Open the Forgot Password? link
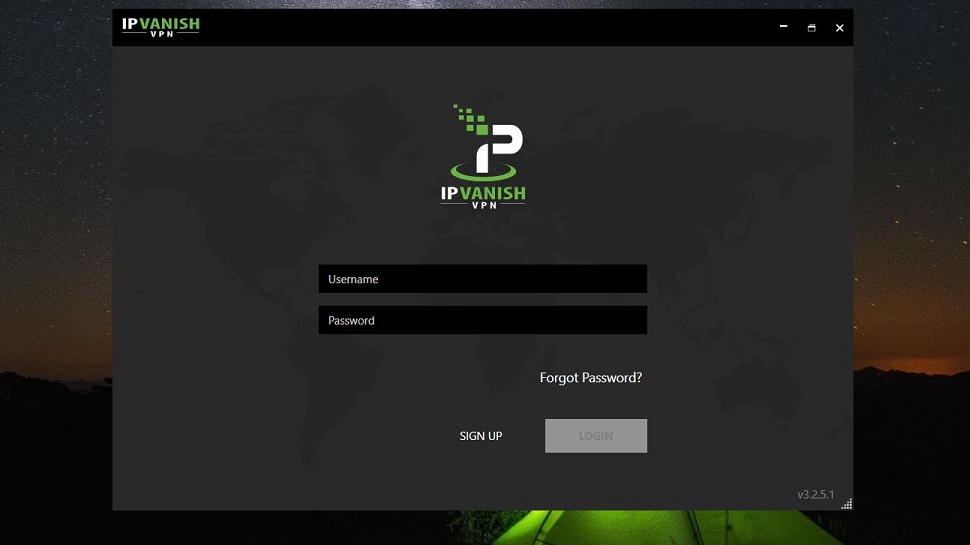The height and width of the screenshot is (545, 970). (591, 377)
